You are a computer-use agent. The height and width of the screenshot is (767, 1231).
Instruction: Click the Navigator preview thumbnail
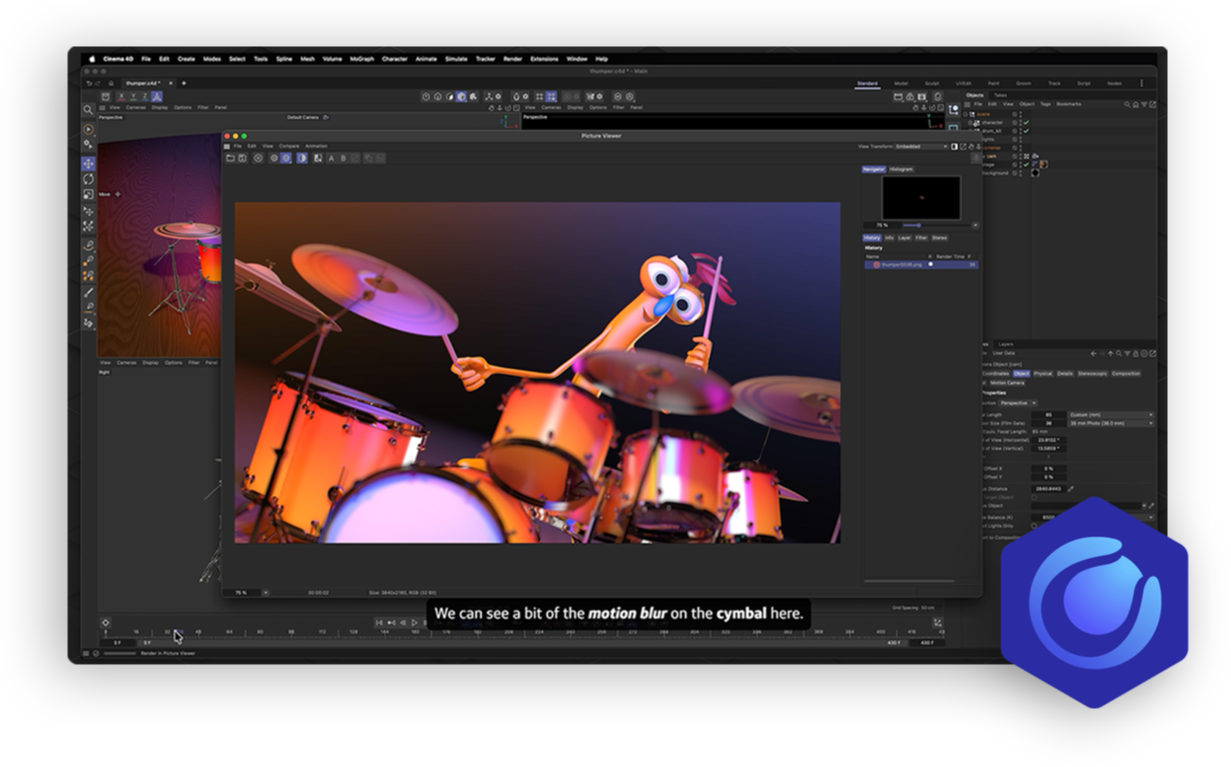pos(921,198)
